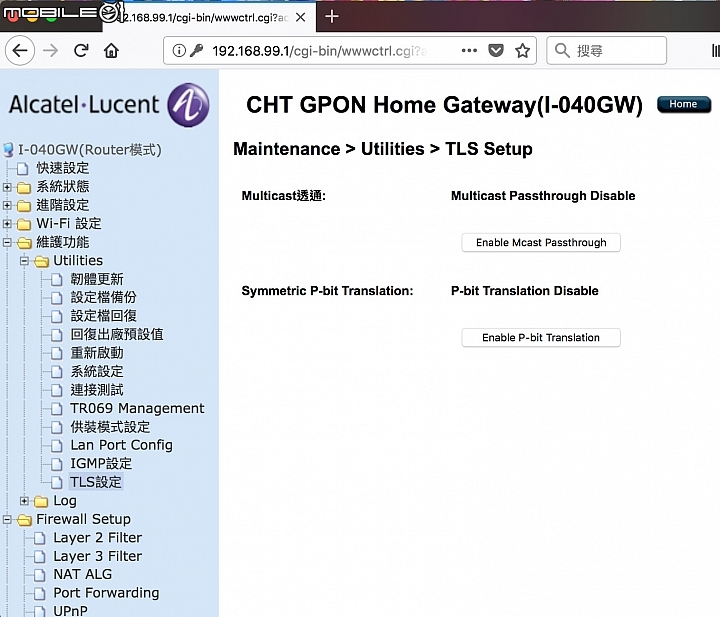Viewport: 720px width, 617px height.
Task: Expand the Log tree node
Action: 24,500
